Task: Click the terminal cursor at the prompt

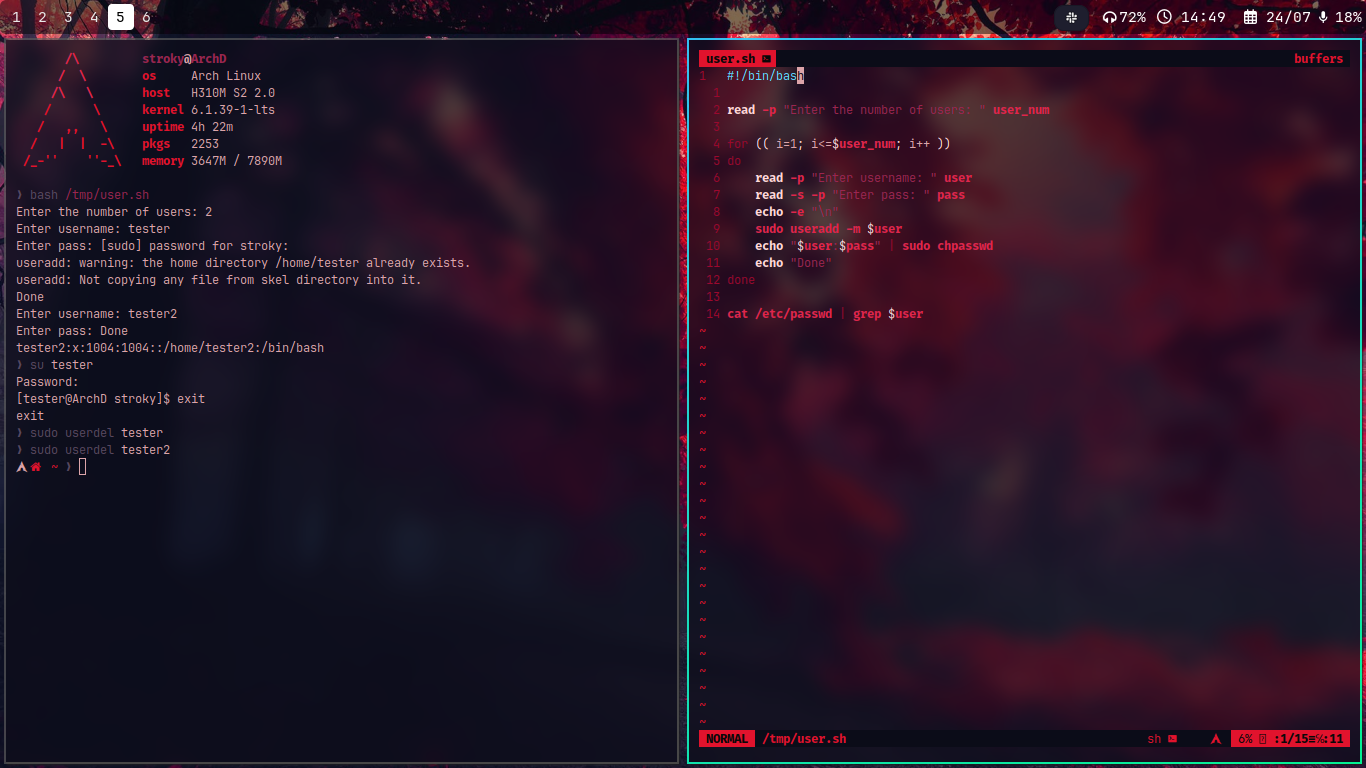Action: [x=83, y=467]
